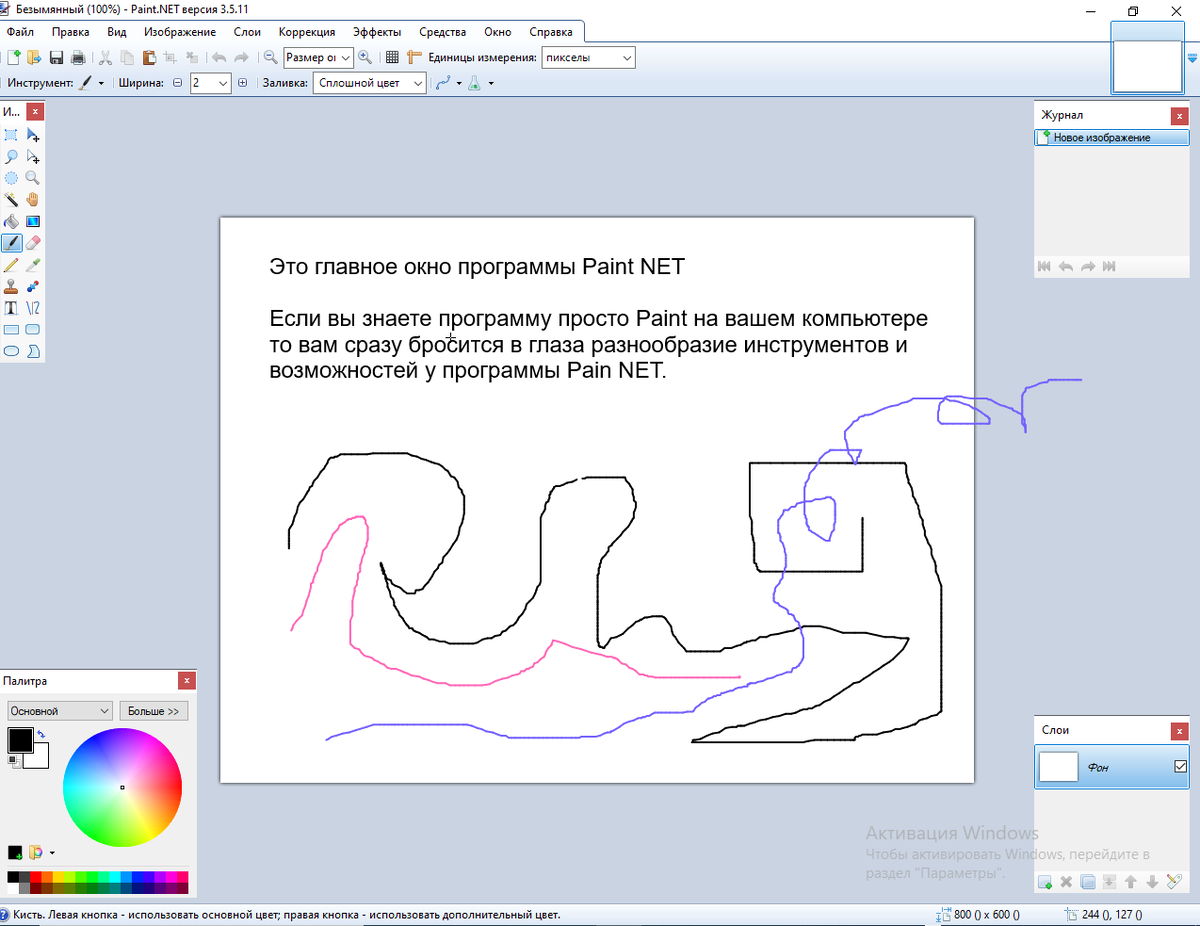The image size is (1200, 926).
Task: Add a new layer in Слои panel
Action: [x=1045, y=882]
